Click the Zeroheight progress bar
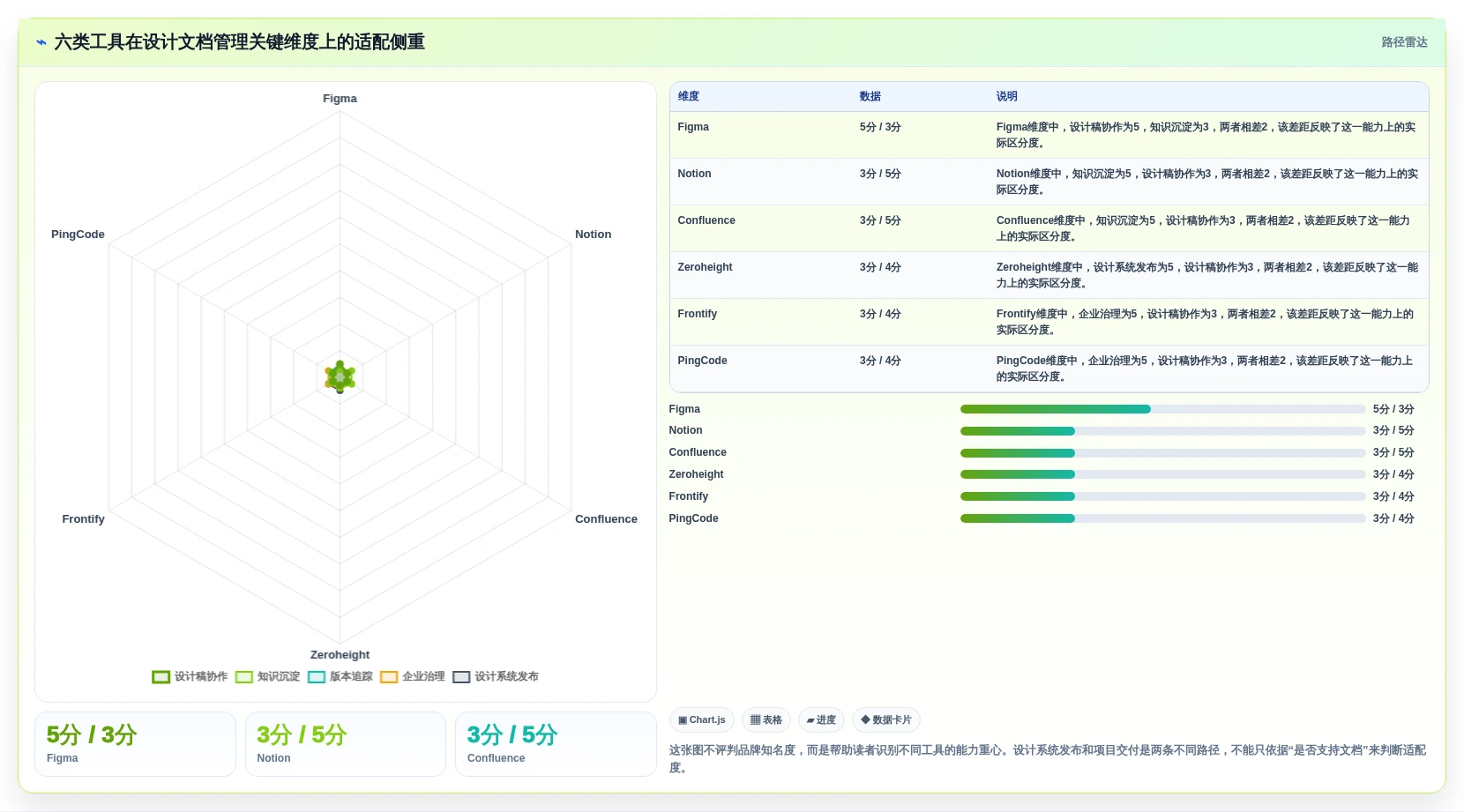Viewport: 1464px width, 812px height. point(1162,474)
